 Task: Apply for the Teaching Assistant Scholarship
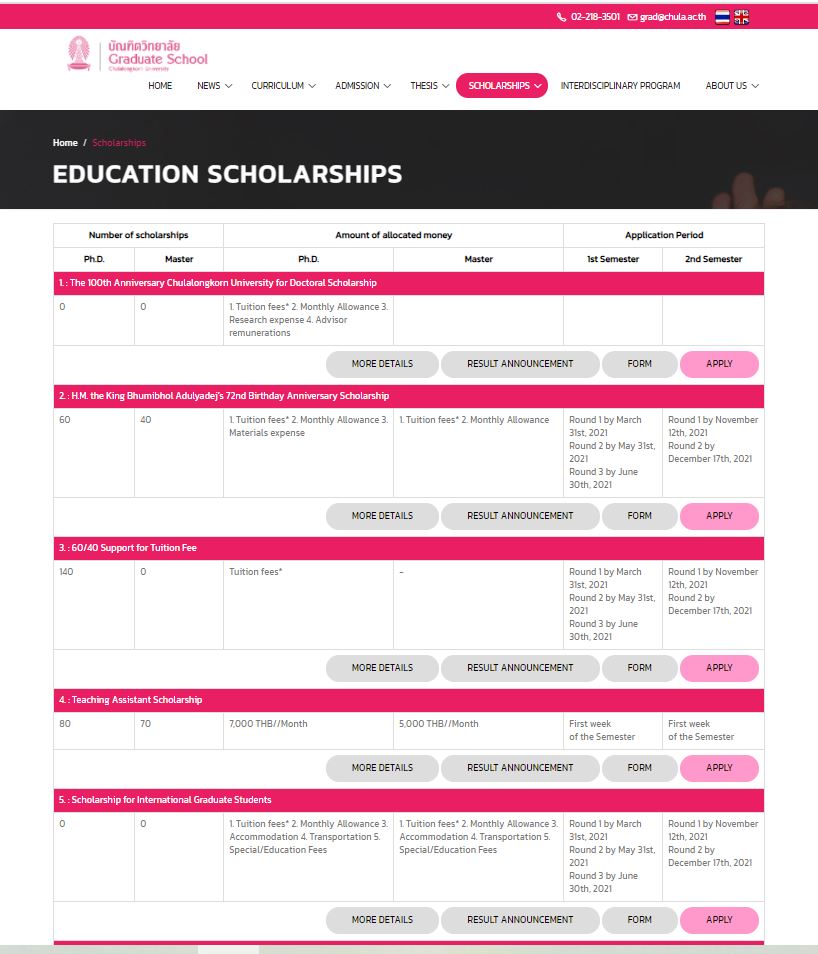719,768
